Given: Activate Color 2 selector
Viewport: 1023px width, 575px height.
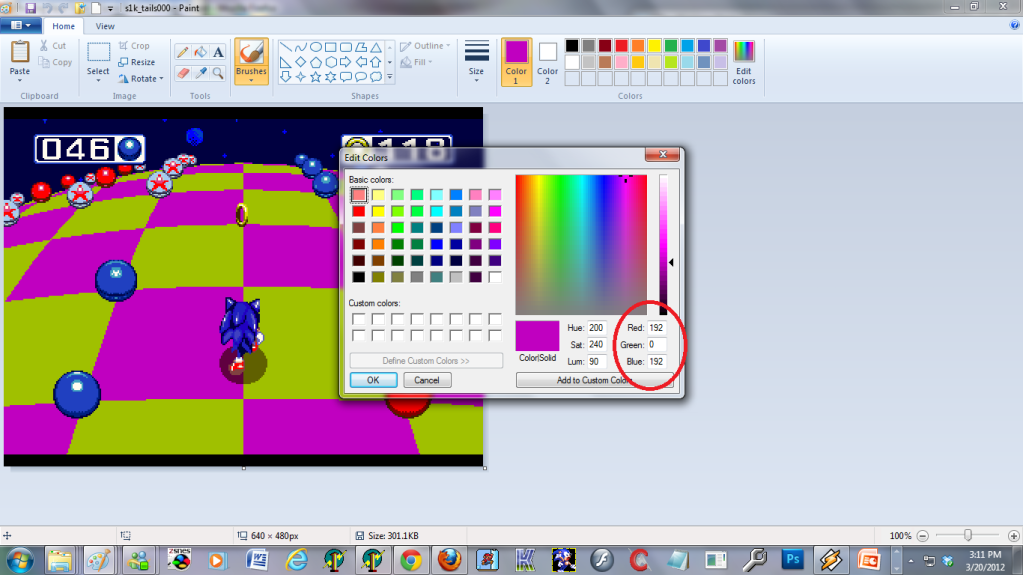Looking at the screenshot, I should click(x=547, y=62).
